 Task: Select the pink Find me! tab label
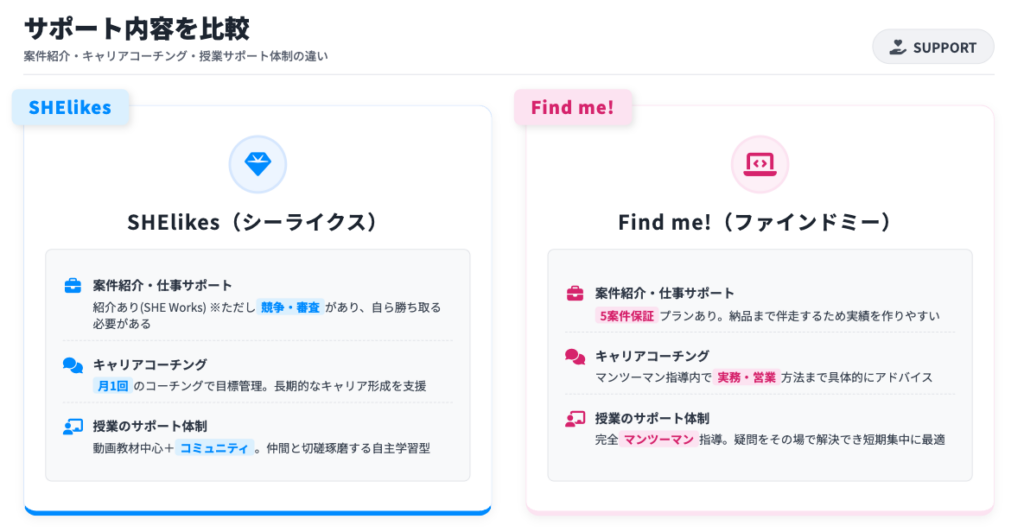[x=573, y=108]
